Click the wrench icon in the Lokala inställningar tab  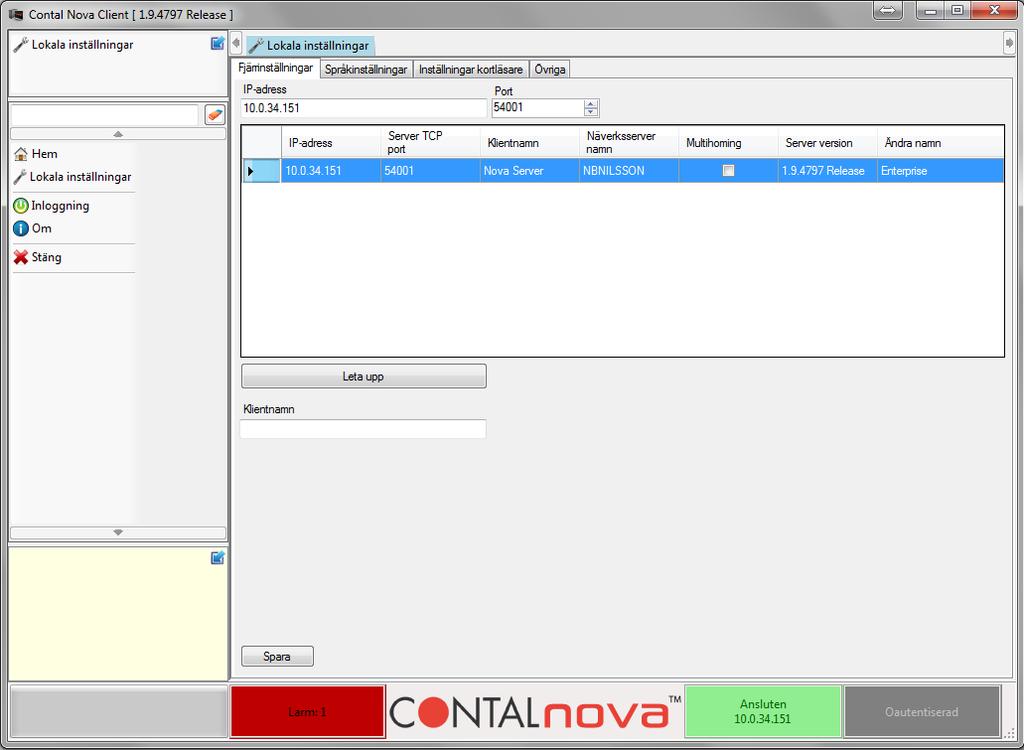click(x=257, y=46)
